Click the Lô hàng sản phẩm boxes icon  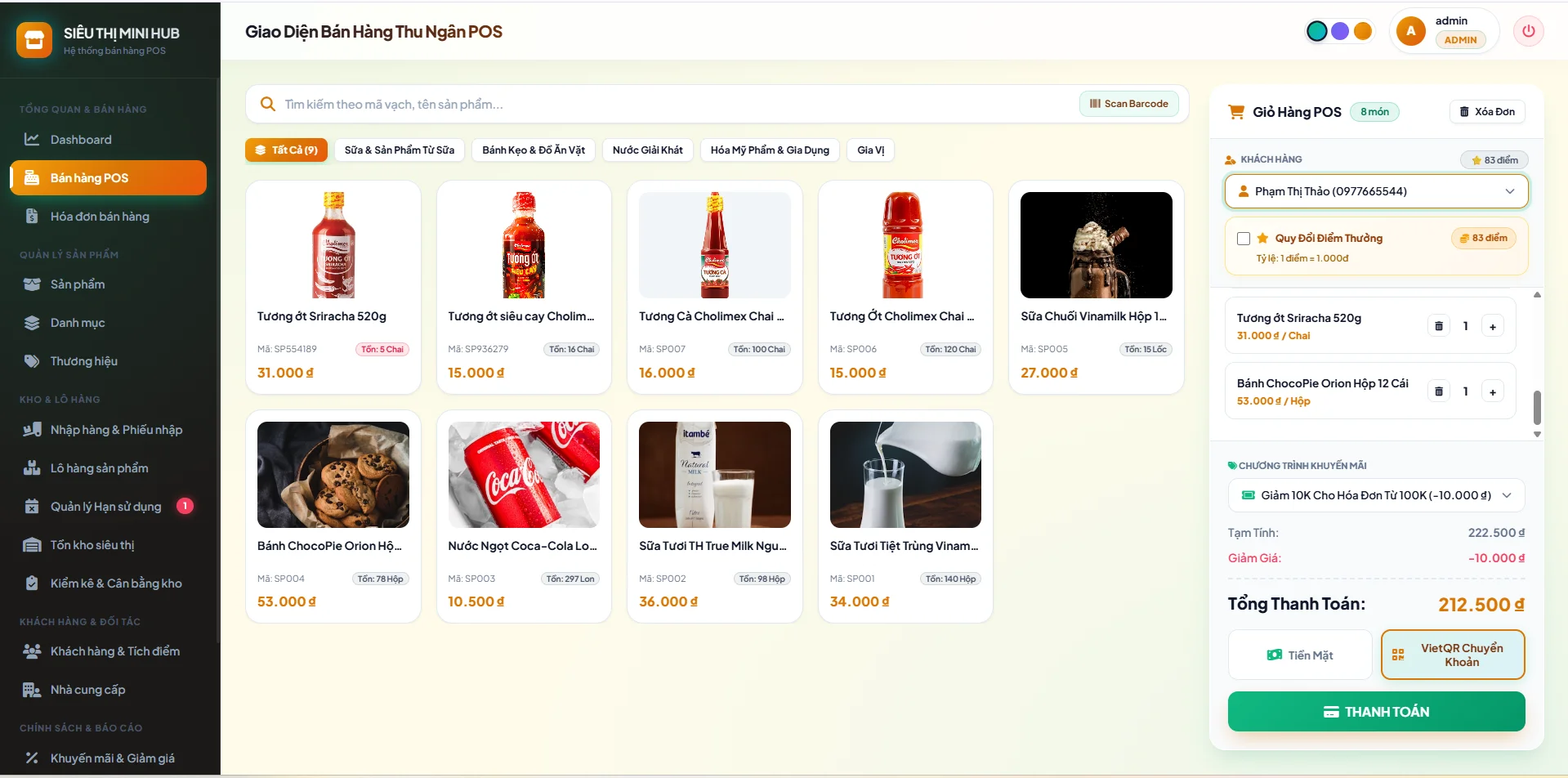(x=32, y=468)
